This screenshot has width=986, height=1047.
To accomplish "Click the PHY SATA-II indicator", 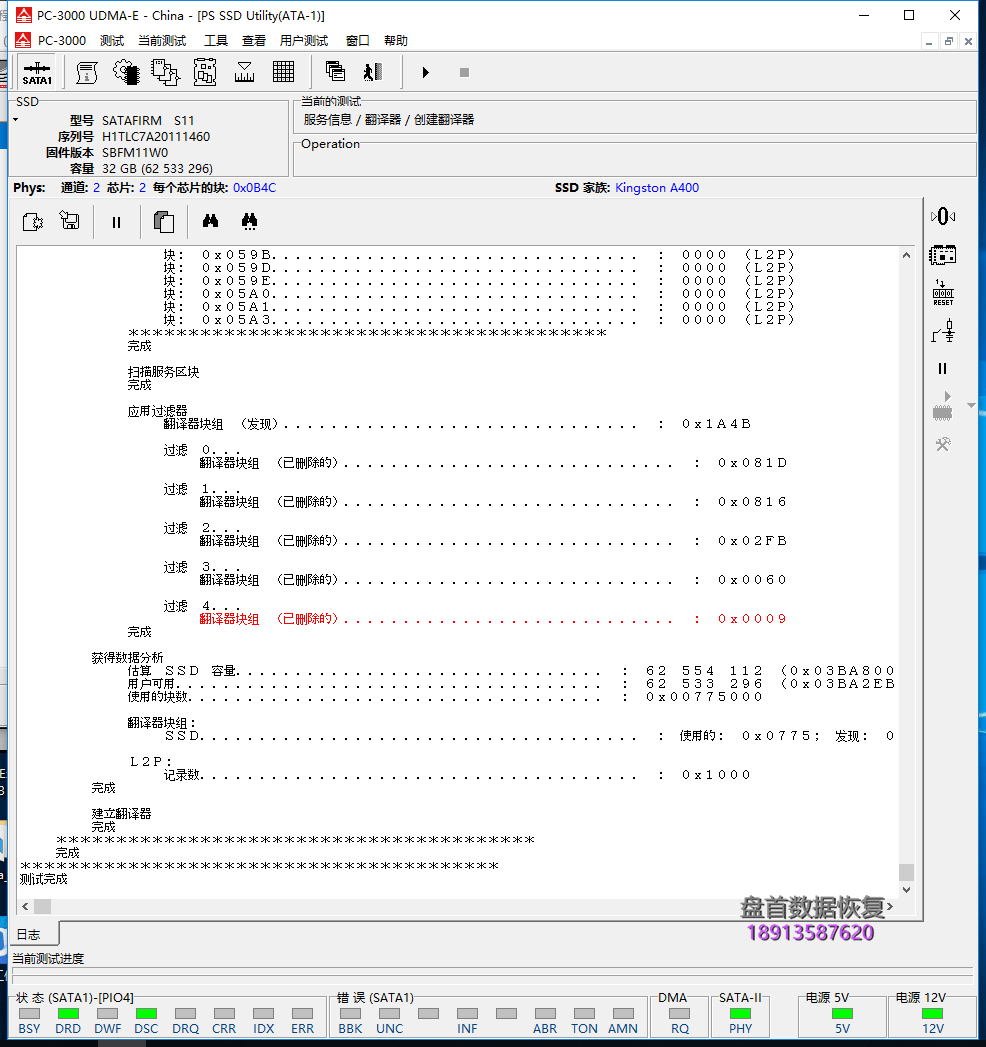I will tap(740, 1014).
